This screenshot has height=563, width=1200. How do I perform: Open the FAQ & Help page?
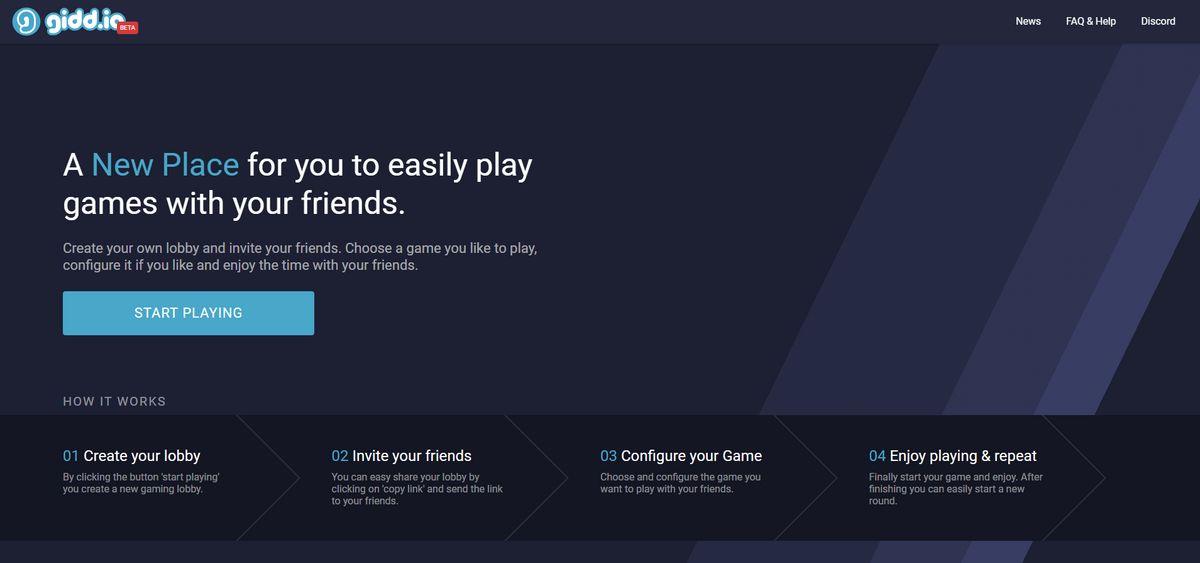pyautogui.click(x=1091, y=21)
